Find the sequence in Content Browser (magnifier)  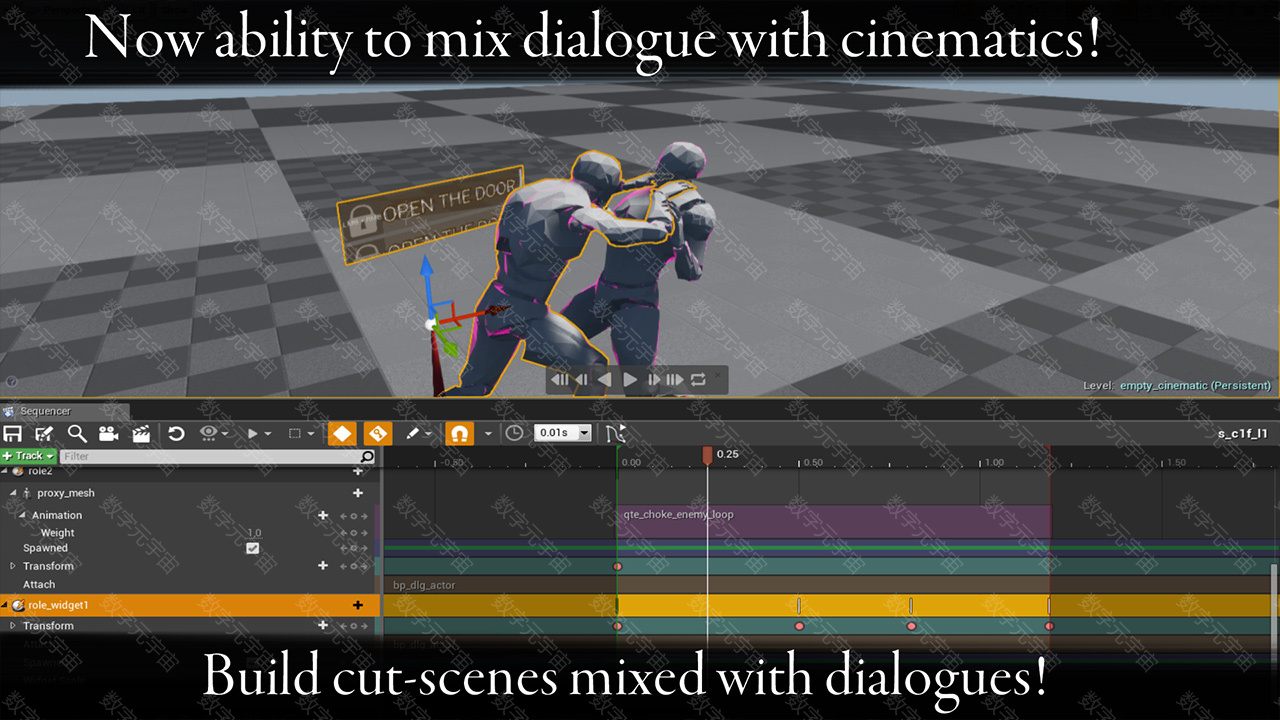coord(77,434)
